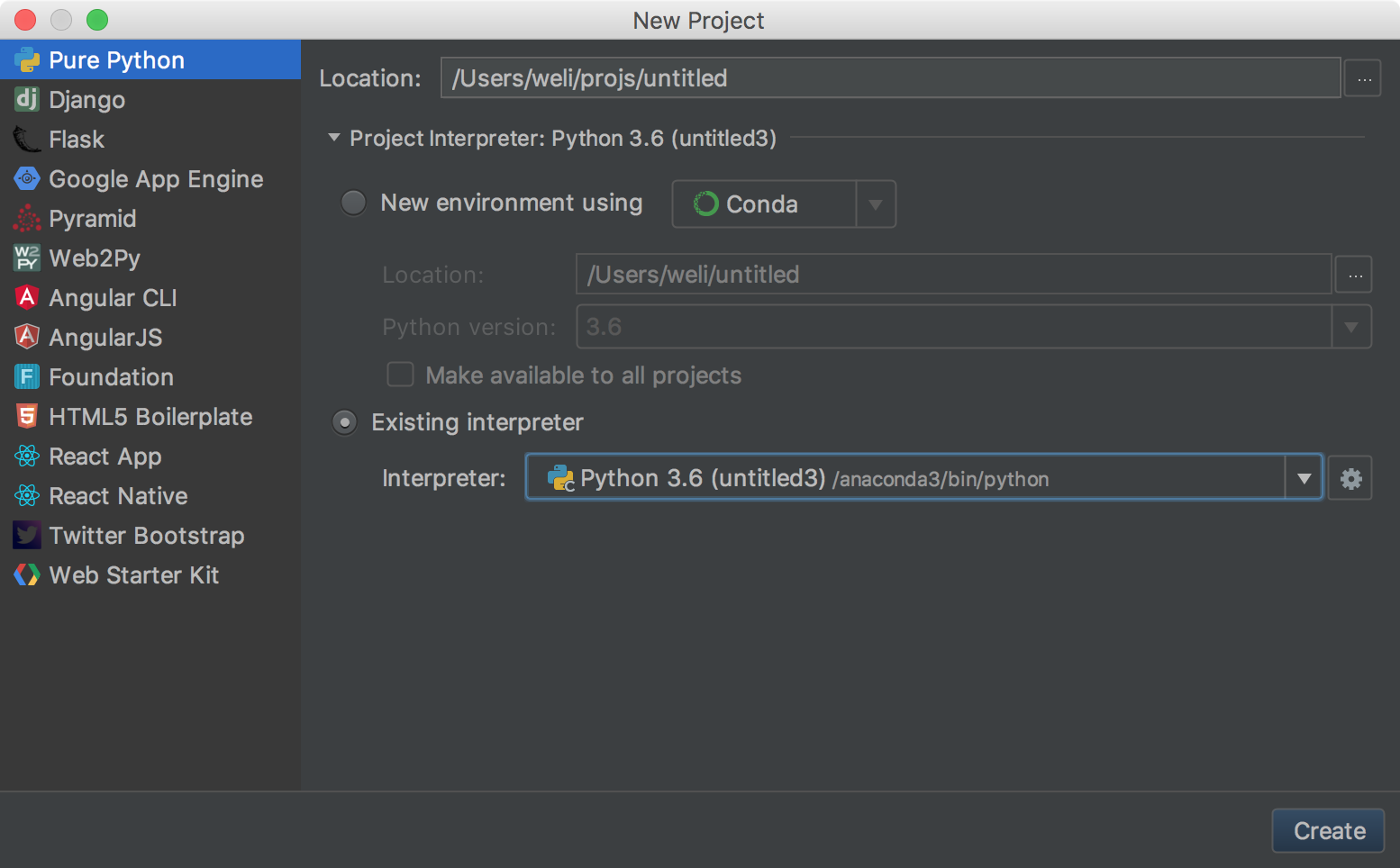Click the Angular CLI shield icon

click(27, 297)
